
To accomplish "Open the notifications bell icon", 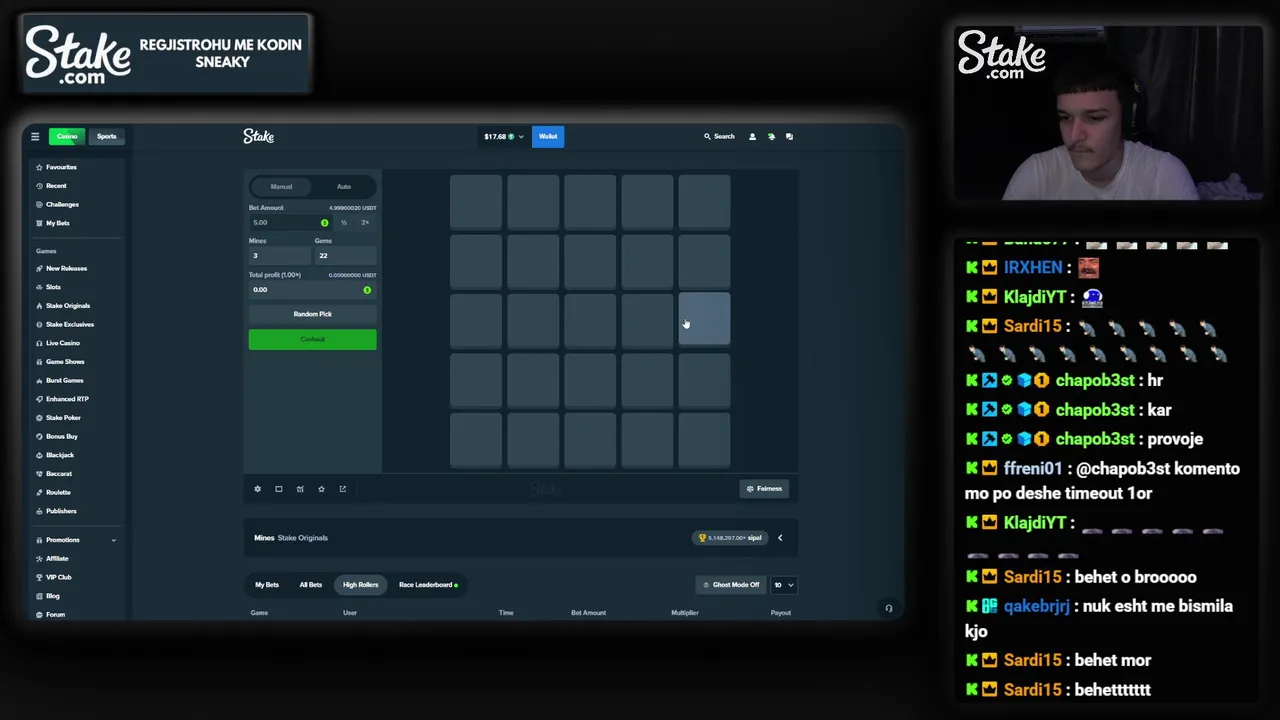I will tap(771, 136).
